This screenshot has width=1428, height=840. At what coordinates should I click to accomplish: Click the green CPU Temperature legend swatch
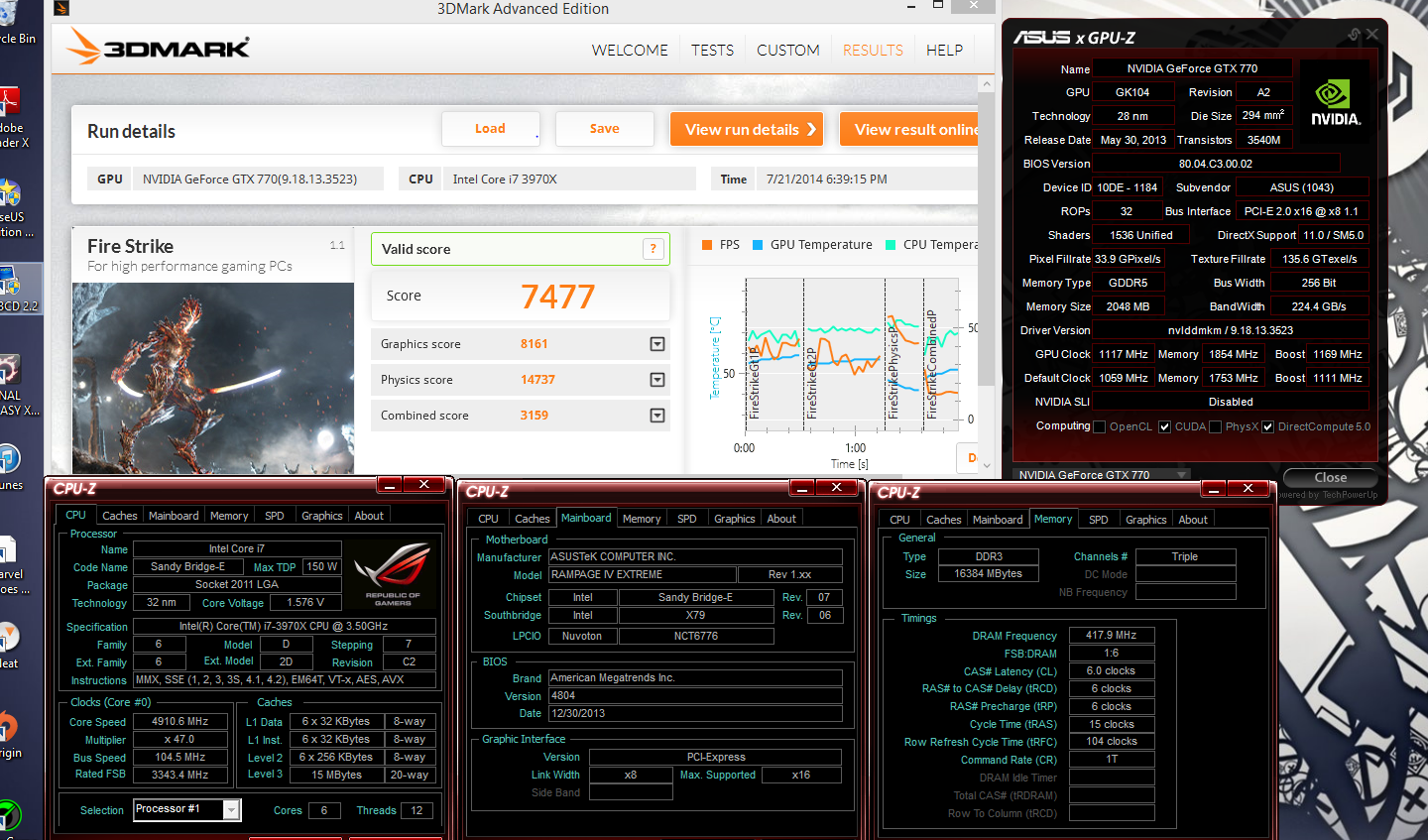tap(891, 245)
